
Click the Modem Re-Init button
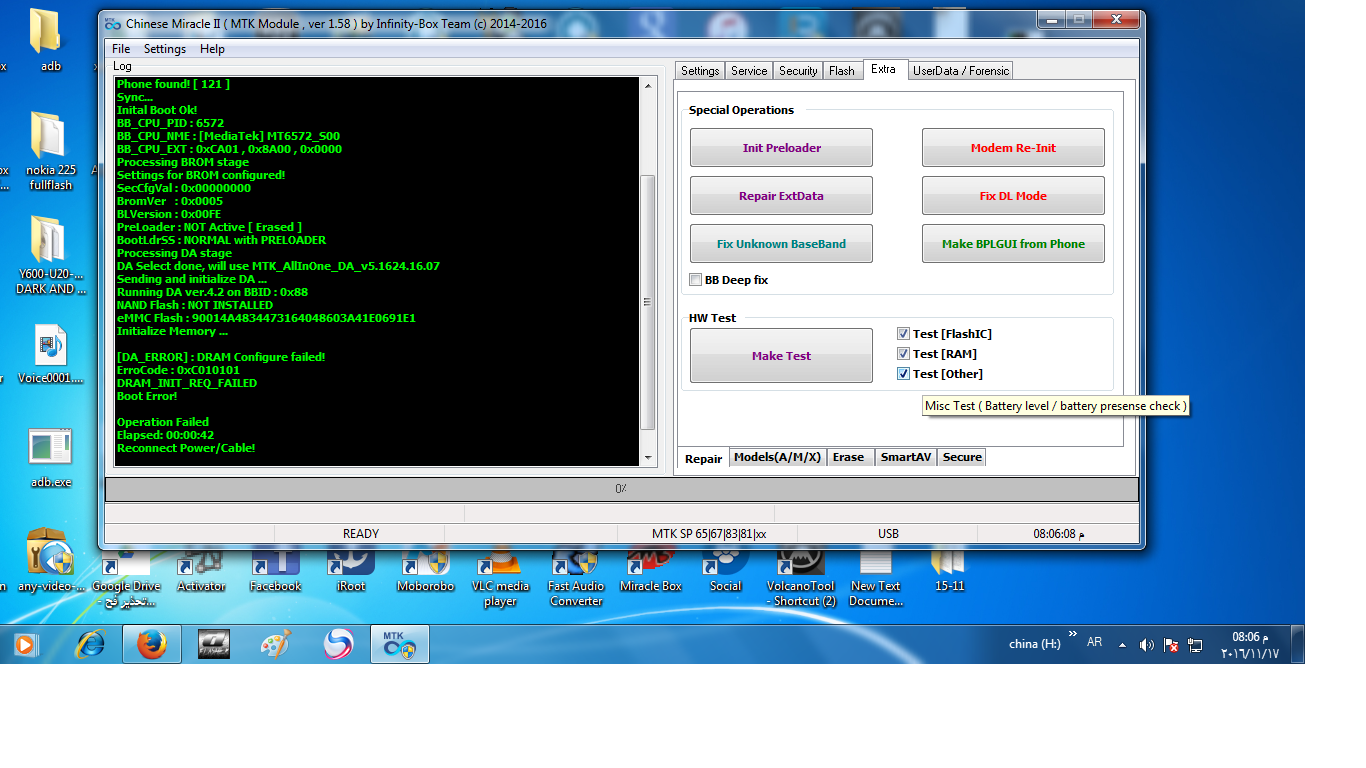[x=1013, y=148]
